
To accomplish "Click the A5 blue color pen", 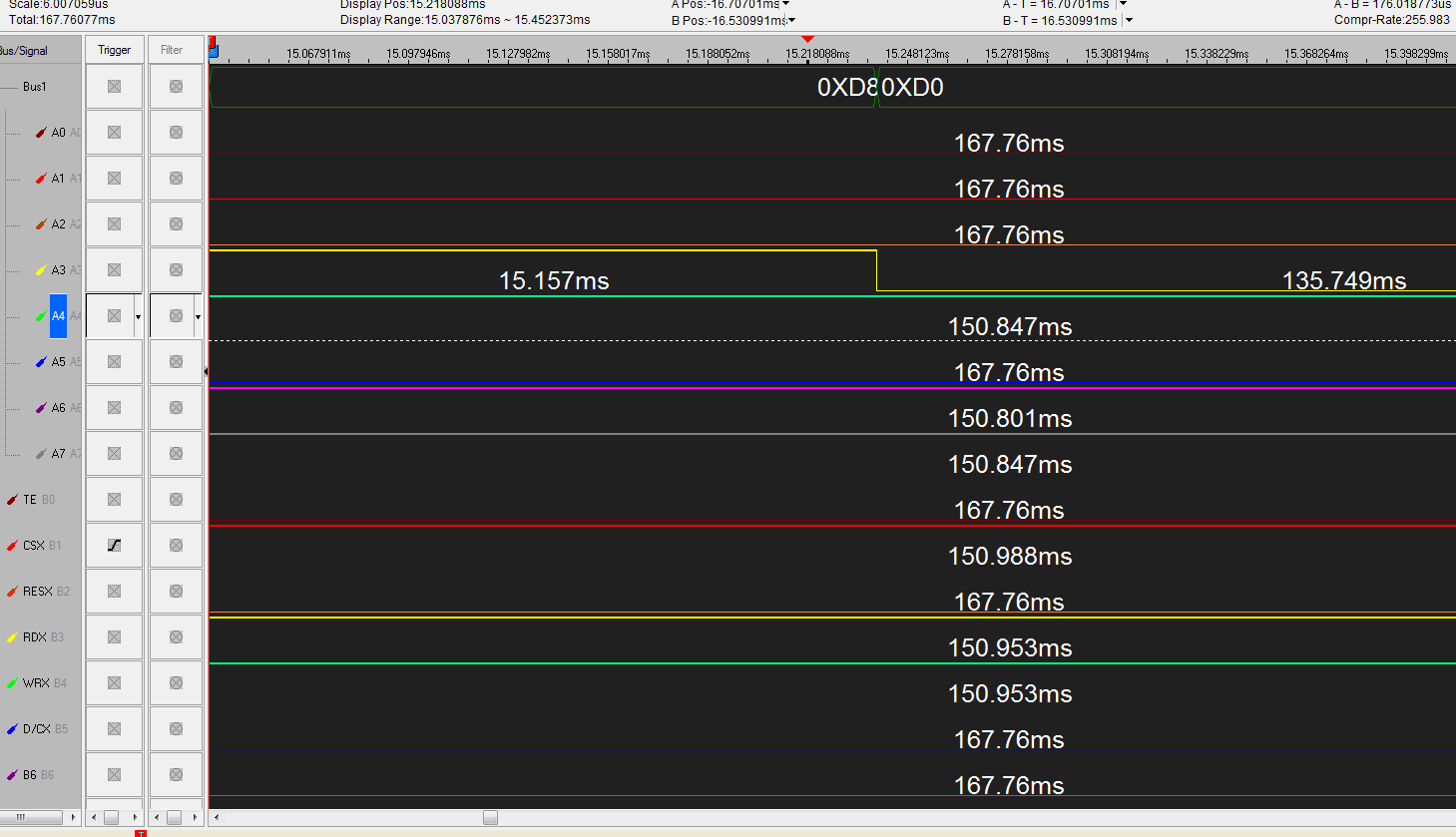I will click(41, 362).
